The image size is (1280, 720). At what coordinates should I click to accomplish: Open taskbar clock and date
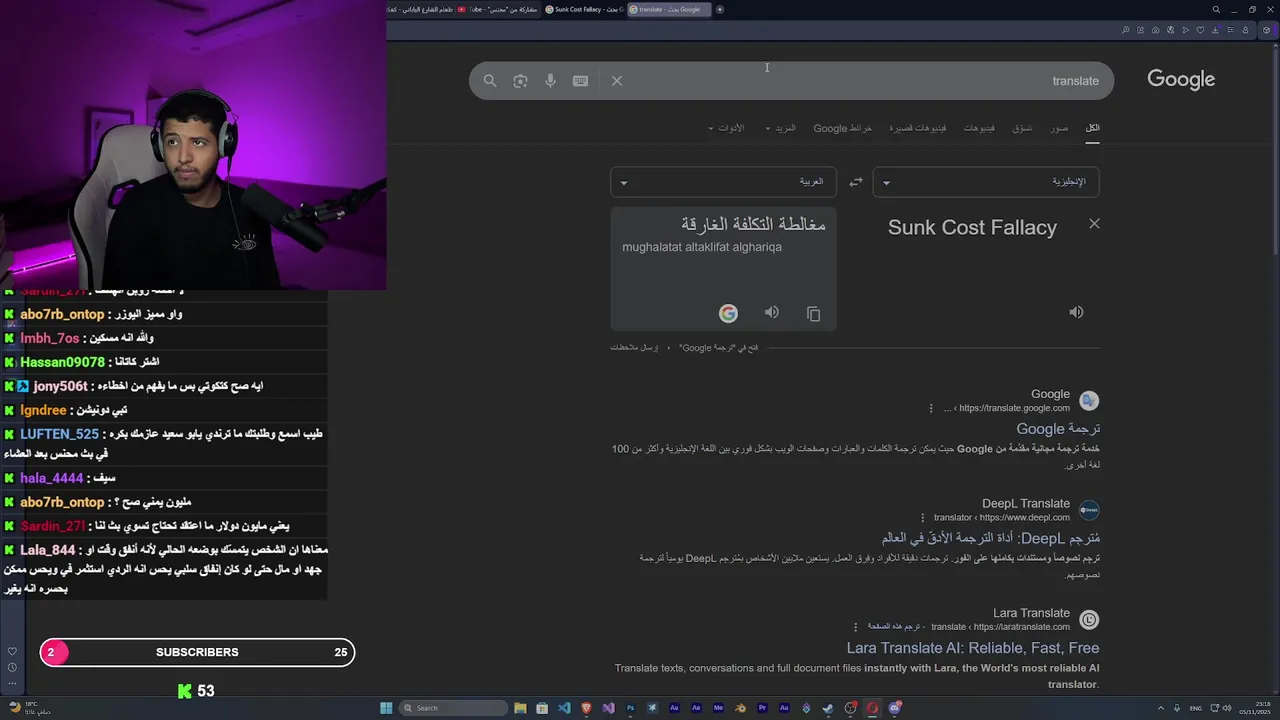coord(1255,708)
